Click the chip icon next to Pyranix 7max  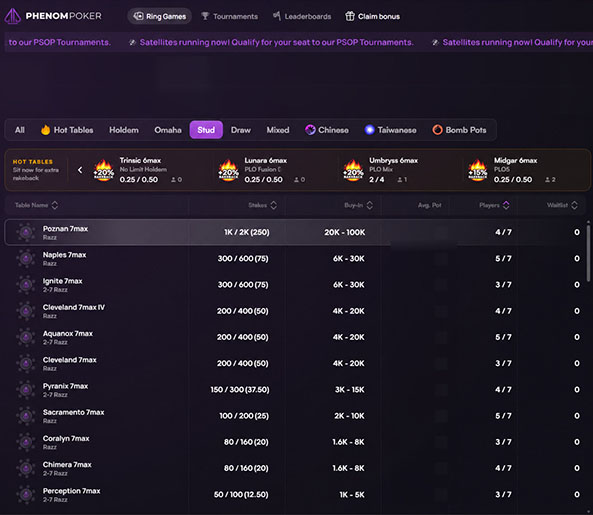coord(26,389)
